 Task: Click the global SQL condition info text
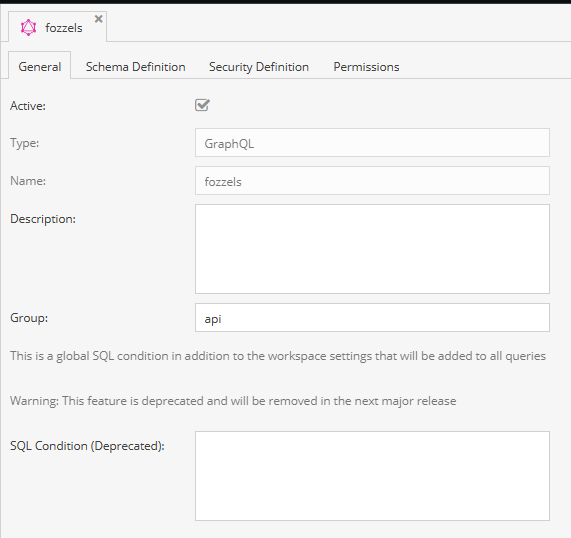(x=278, y=356)
